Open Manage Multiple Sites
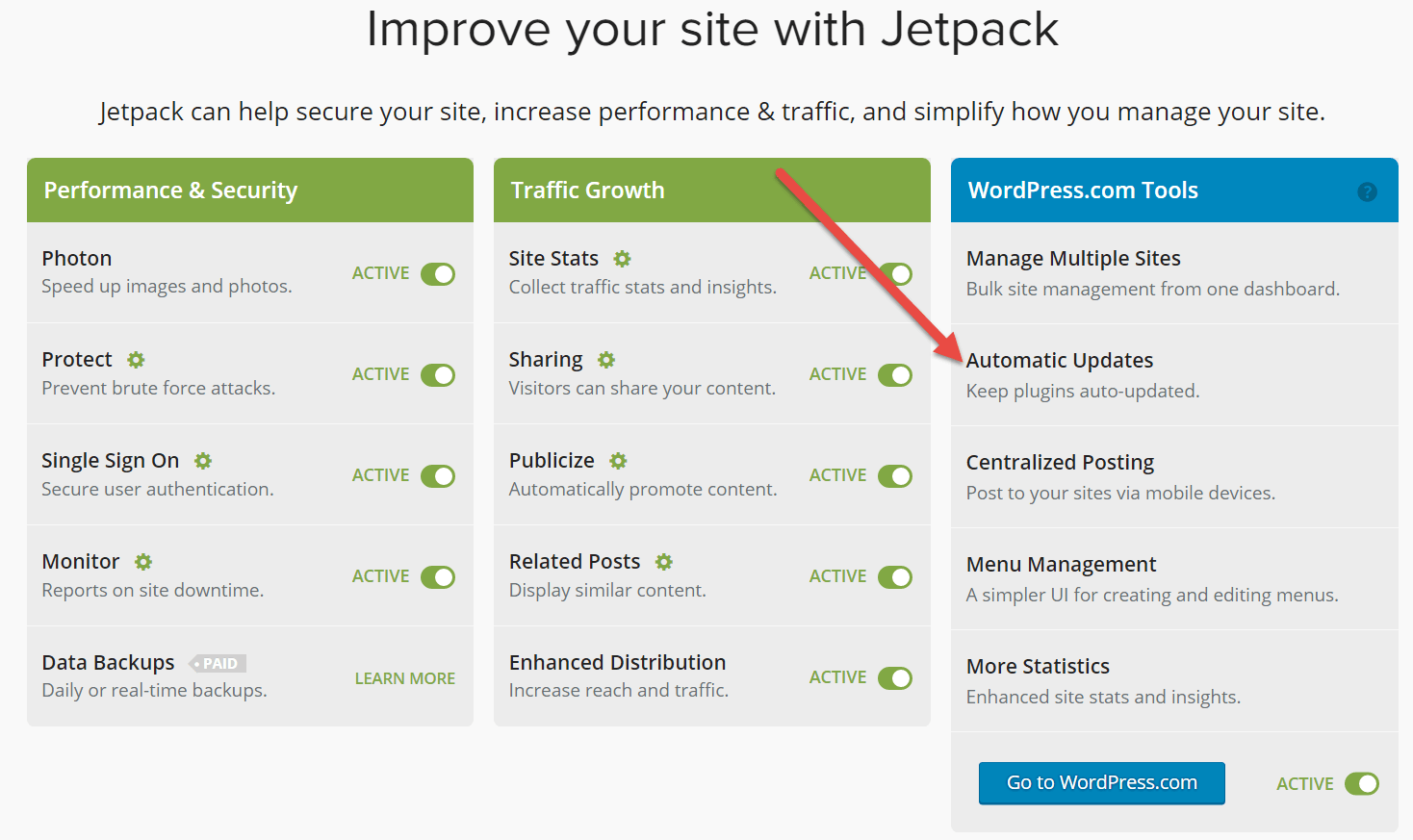Image resolution: width=1413 pixels, height=840 pixels. coord(1073,259)
